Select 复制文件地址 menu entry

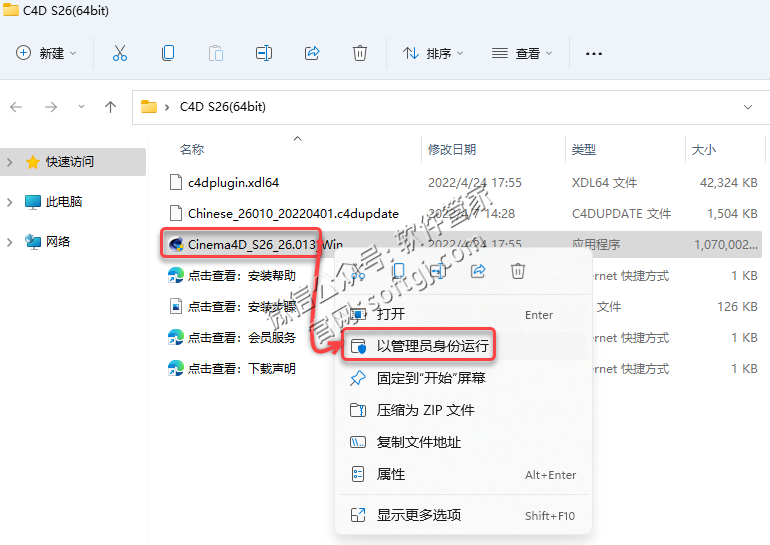point(418,442)
